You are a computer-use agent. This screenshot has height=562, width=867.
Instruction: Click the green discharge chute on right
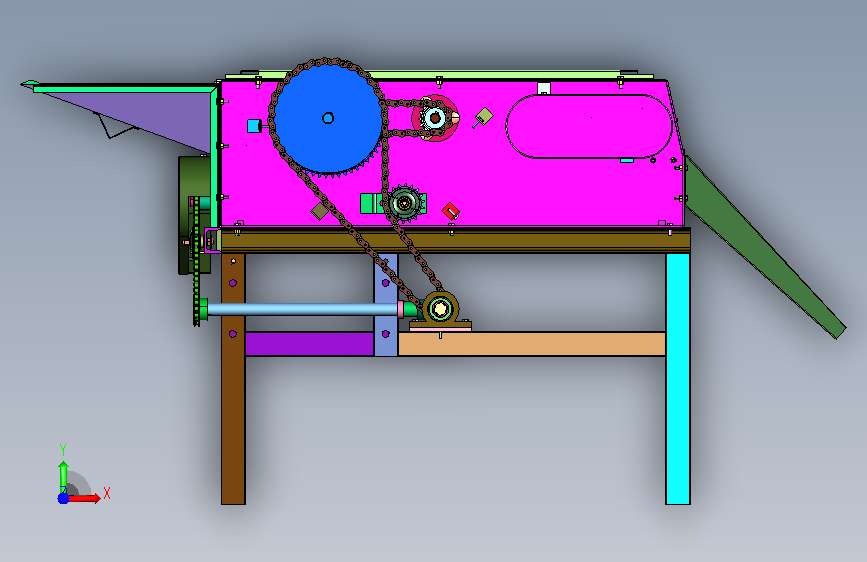pos(765,248)
